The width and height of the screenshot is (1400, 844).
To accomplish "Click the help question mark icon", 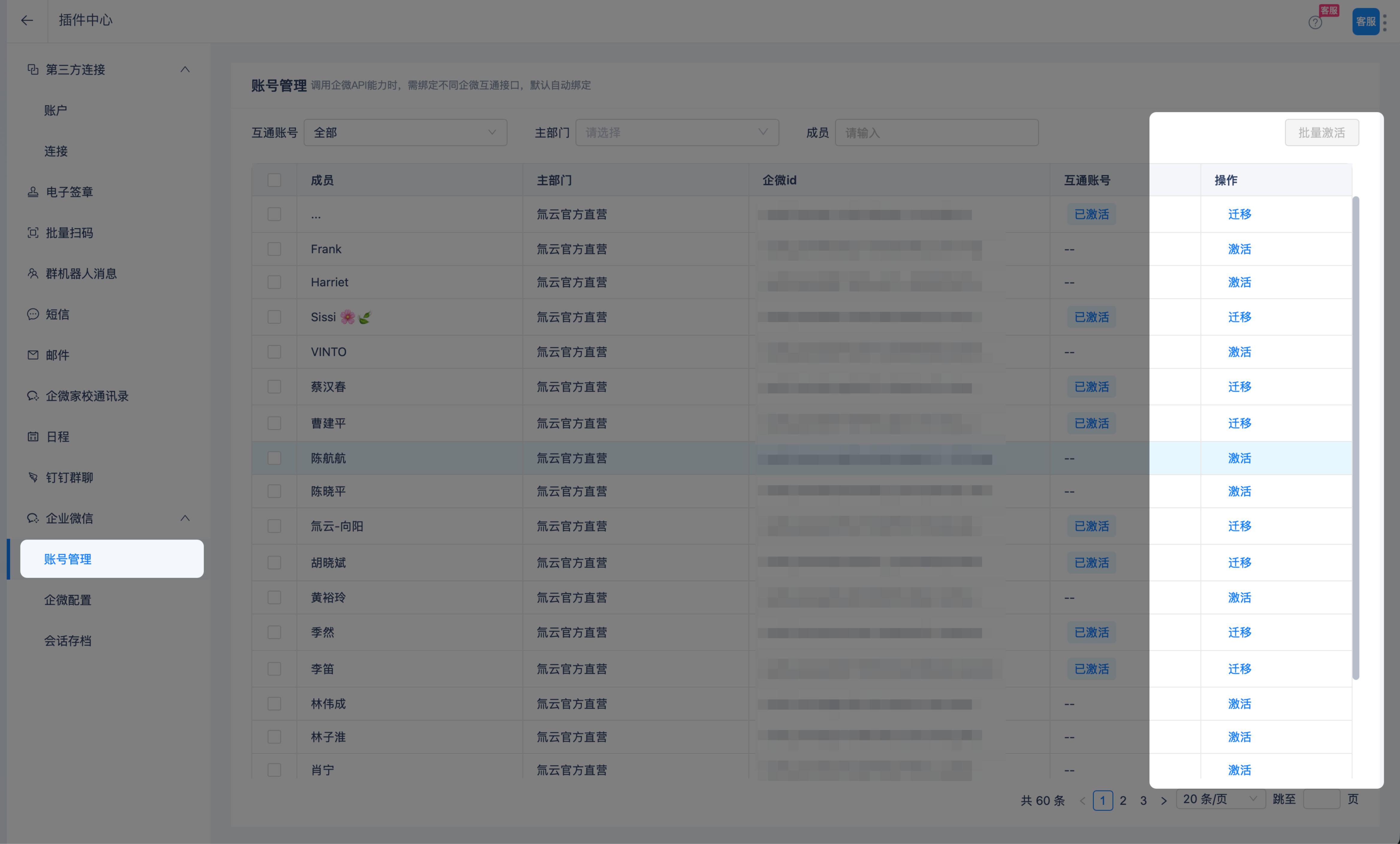I will pyautogui.click(x=1315, y=23).
